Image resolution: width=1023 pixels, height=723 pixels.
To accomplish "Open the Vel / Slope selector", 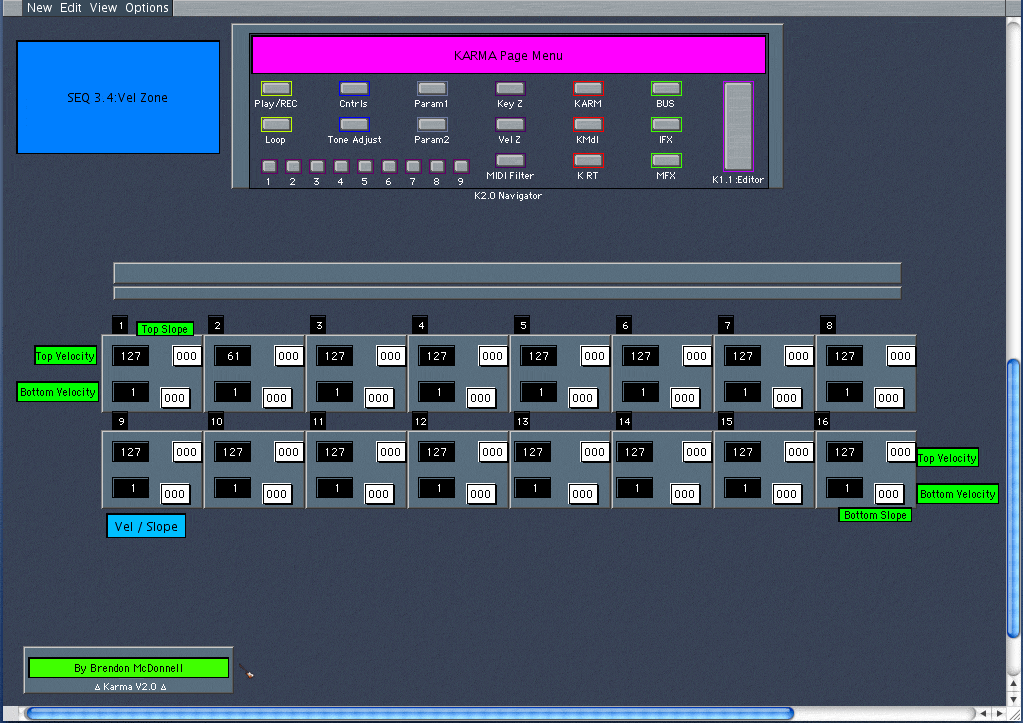I will [x=146, y=526].
